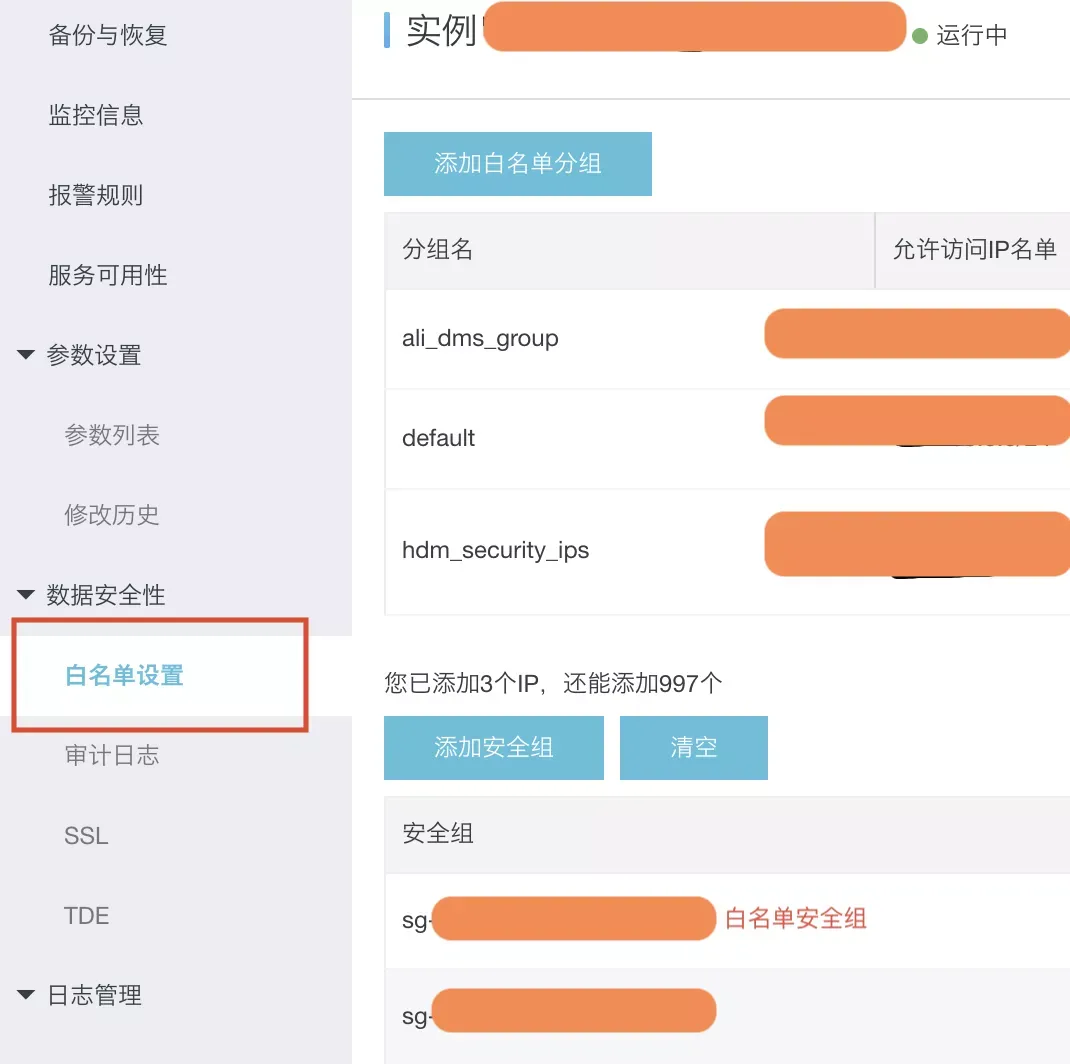Open the TDE settings item
Image resolution: width=1070 pixels, height=1064 pixels.
tap(86, 915)
